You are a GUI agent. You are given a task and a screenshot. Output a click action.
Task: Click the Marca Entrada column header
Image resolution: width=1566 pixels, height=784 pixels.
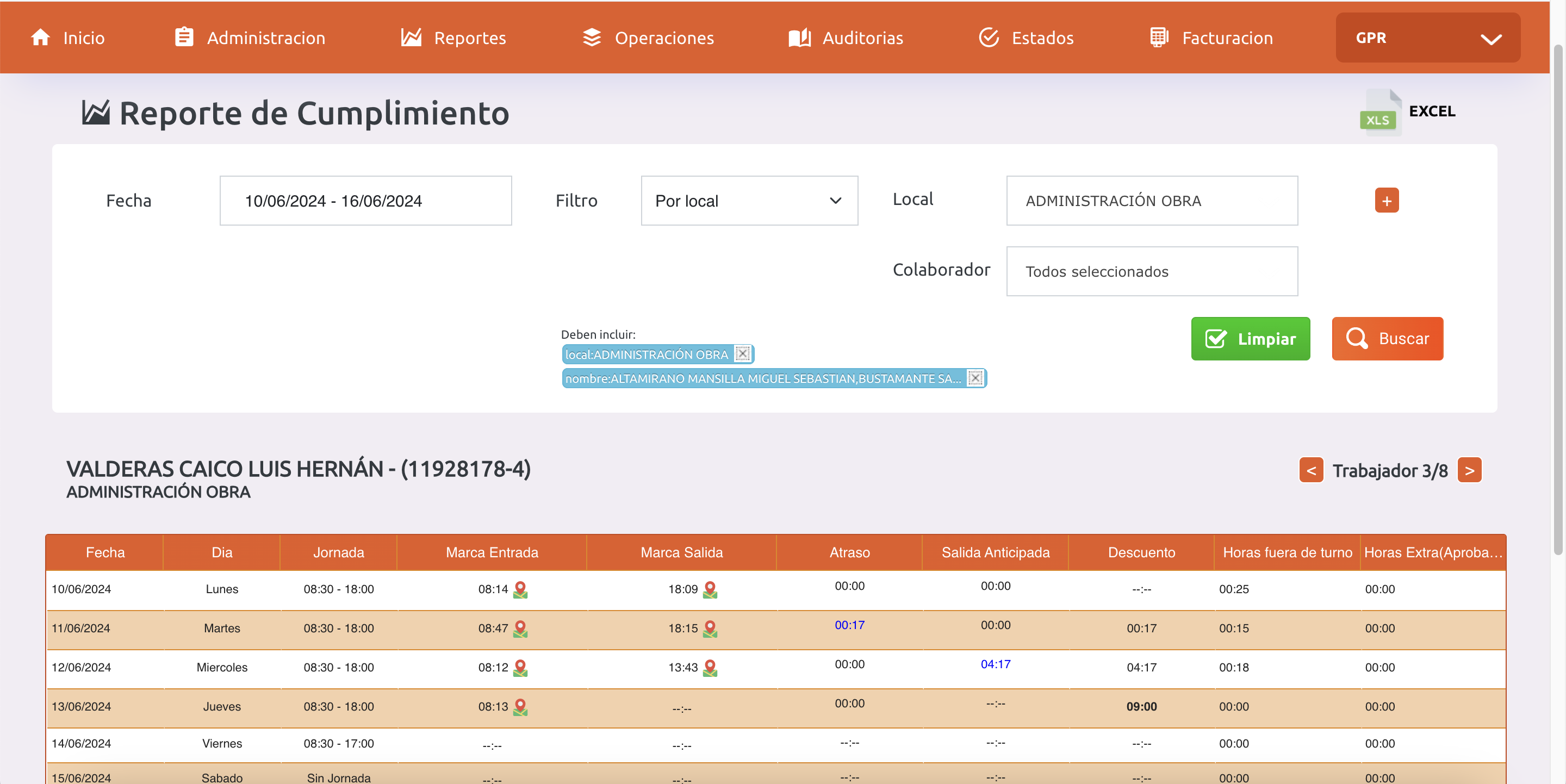pyautogui.click(x=492, y=552)
